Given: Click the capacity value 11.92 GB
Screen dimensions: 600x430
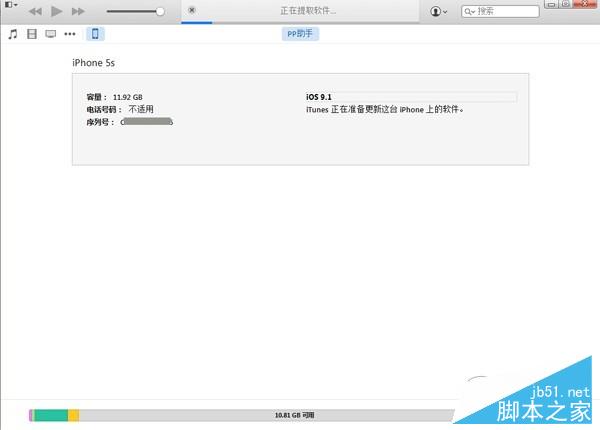Looking at the screenshot, I should (127, 97).
